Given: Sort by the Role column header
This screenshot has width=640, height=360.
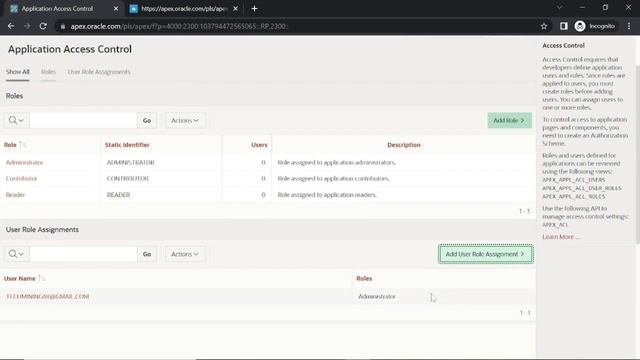Looking at the screenshot, I should 10,145.
